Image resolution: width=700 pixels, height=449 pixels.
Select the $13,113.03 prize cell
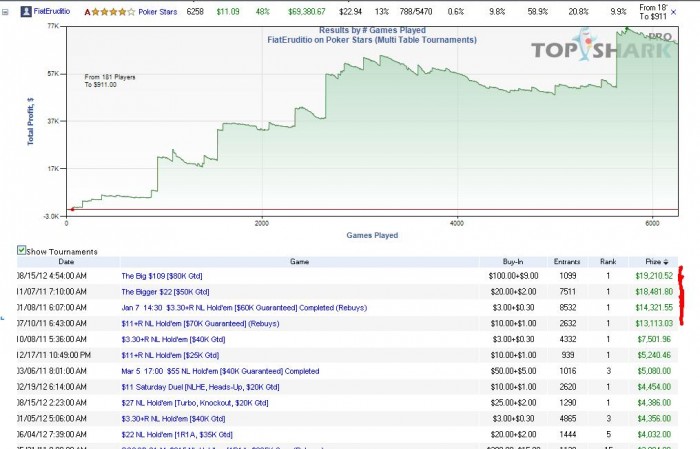coord(654,324)
